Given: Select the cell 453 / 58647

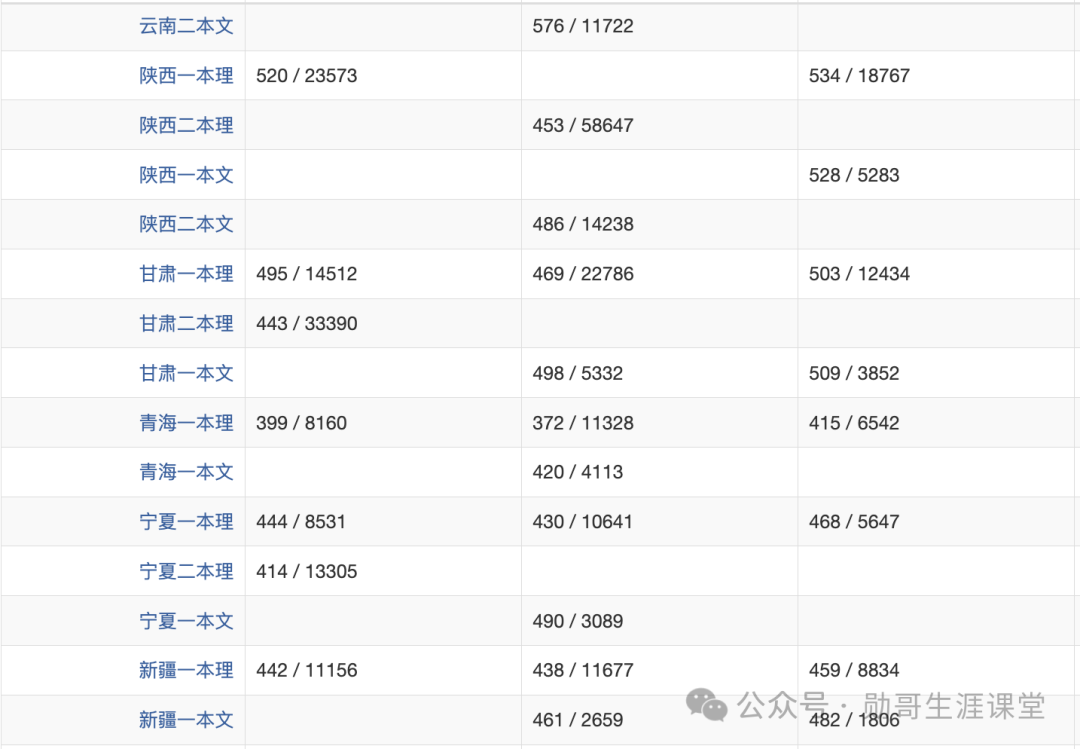Looking at the screenshot, I should (659, 125).
